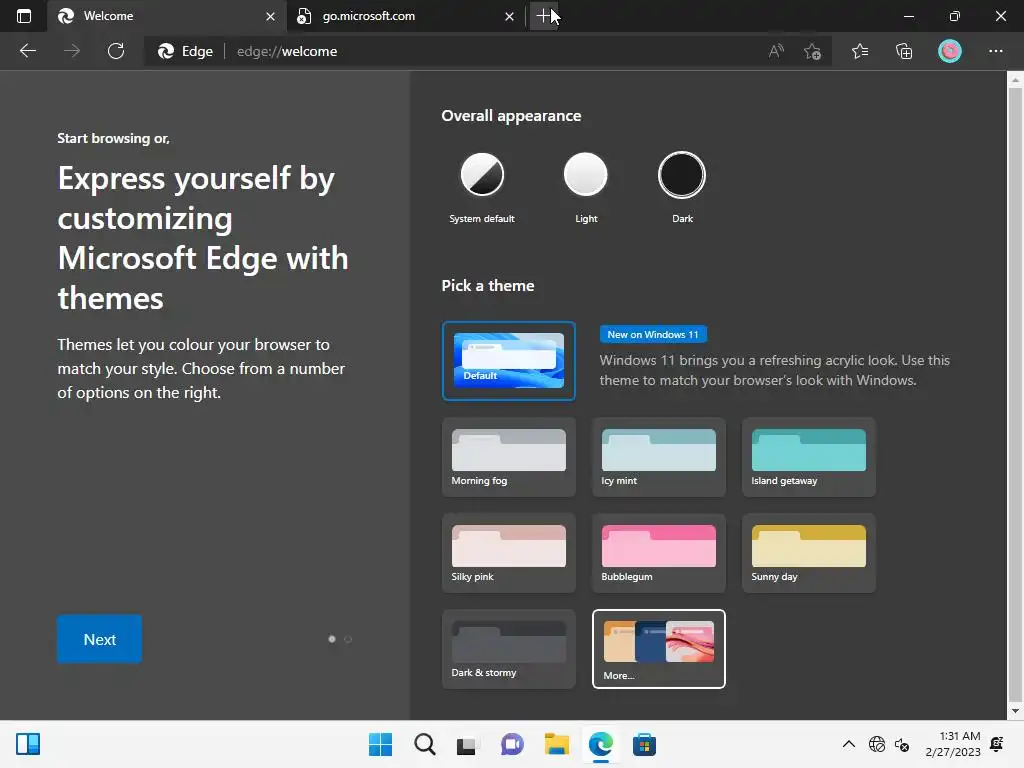Click the Edge site identity icon
The height and width of the screenshot is (768, 1024).
click(x=185, y=51)
